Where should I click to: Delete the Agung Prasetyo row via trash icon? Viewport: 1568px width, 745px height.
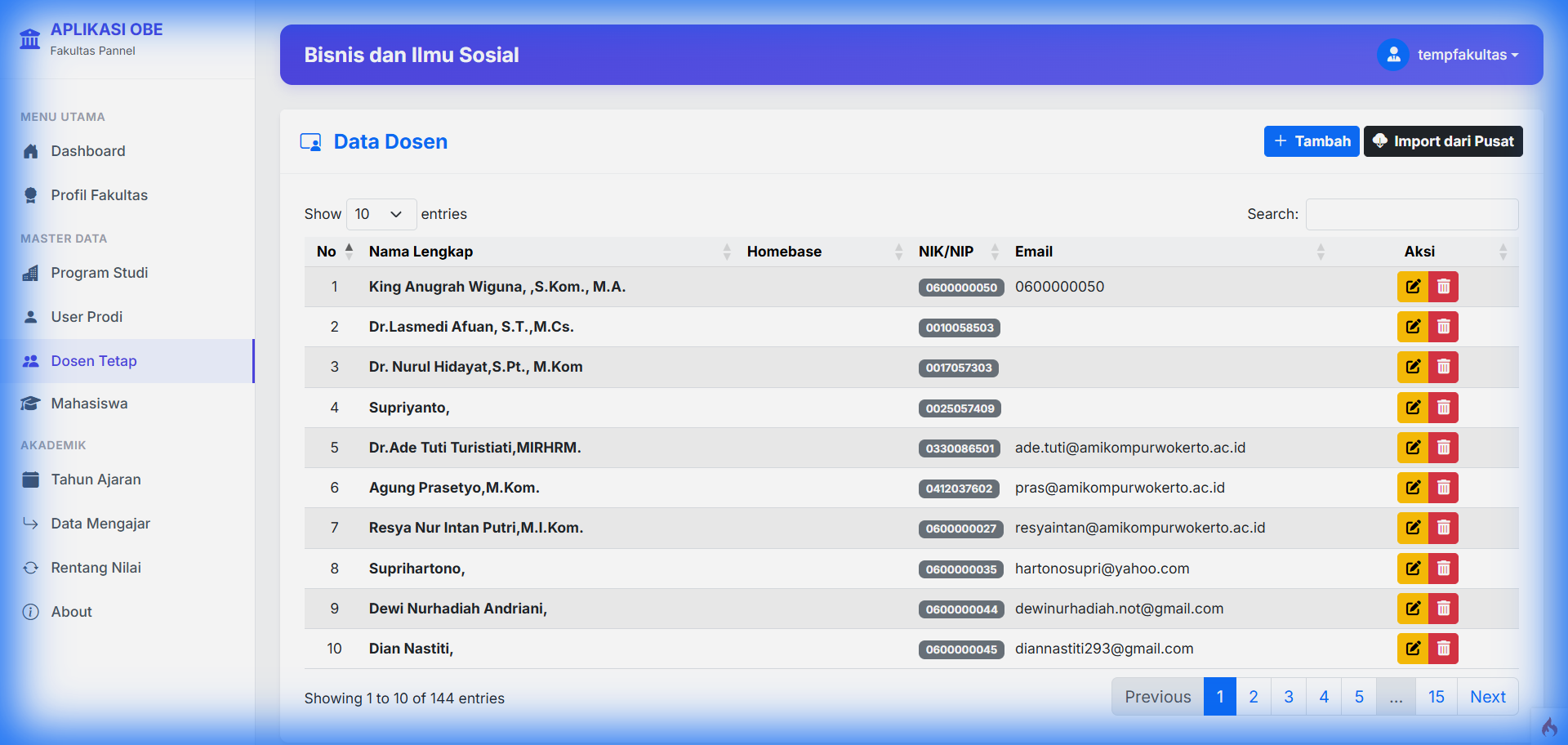tap(1443, 488)
